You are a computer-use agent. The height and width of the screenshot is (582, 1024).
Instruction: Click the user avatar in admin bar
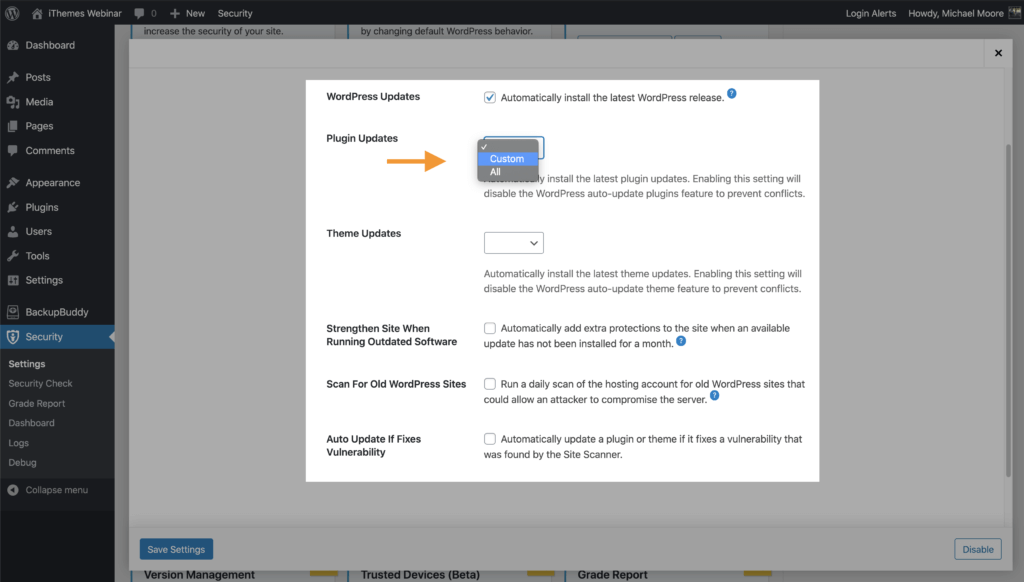(x=1015, y=13)
